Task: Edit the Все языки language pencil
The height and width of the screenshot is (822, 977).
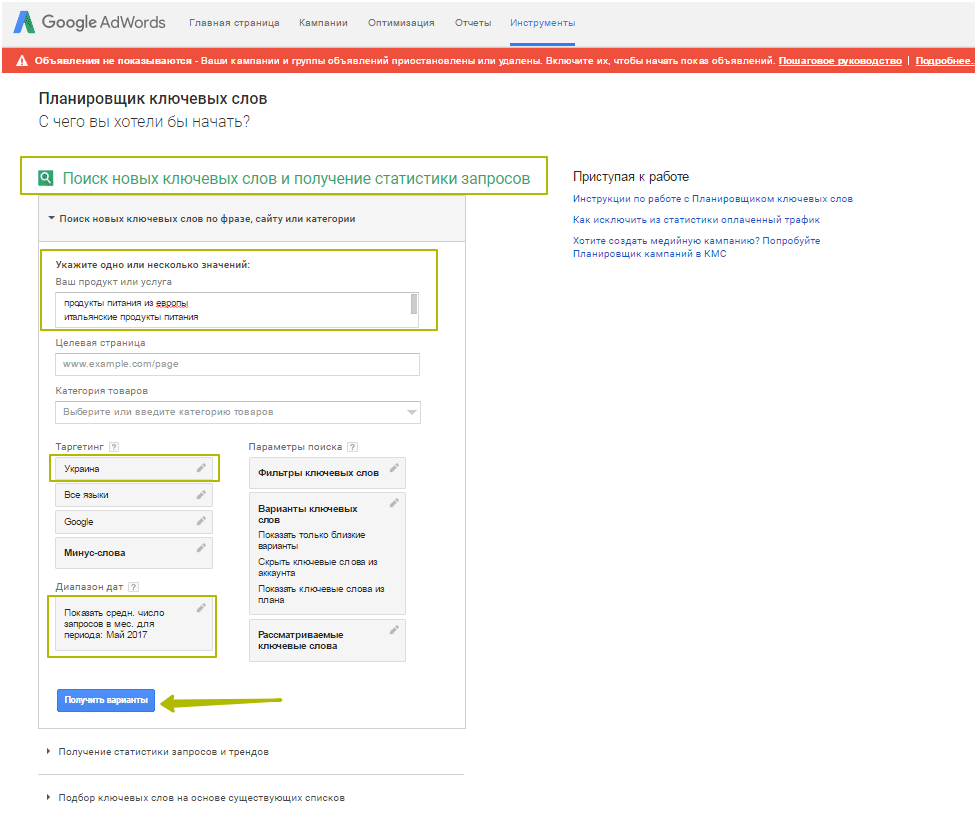Action: (x=201, y=495)
